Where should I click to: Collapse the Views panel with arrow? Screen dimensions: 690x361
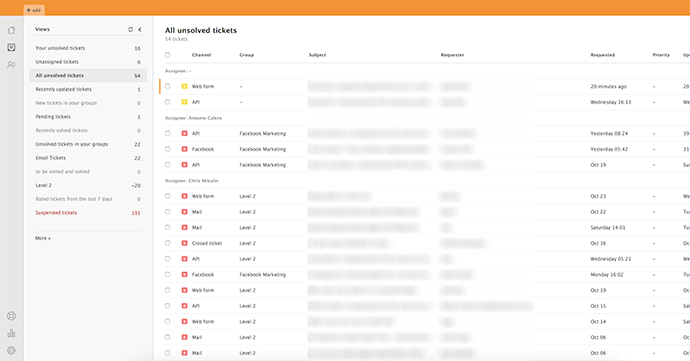(140, 29)
